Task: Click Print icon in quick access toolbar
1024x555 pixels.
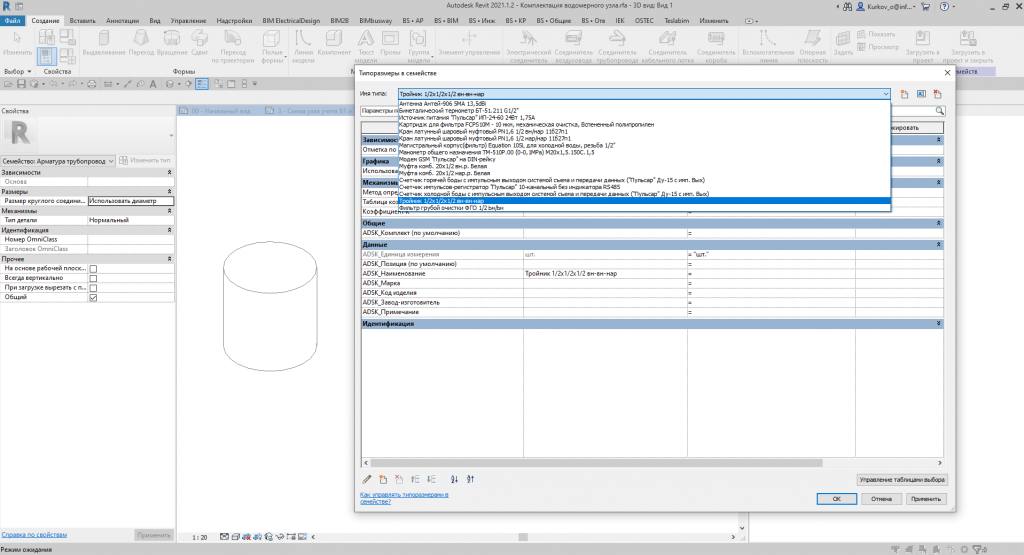Action: (91, 84)
